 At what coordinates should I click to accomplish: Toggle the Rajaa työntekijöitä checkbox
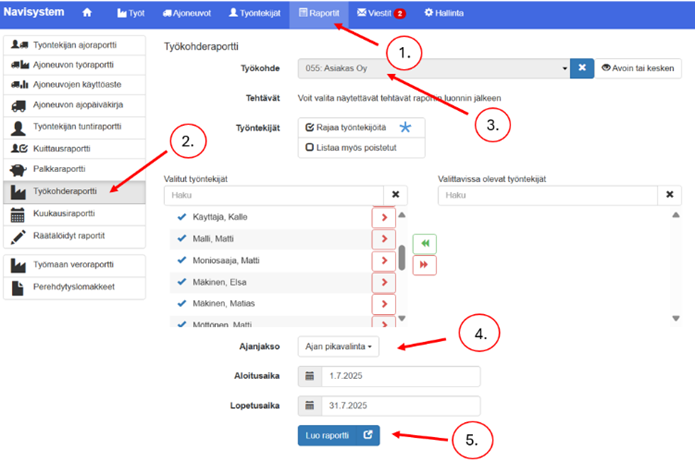[x=309, y=127]
